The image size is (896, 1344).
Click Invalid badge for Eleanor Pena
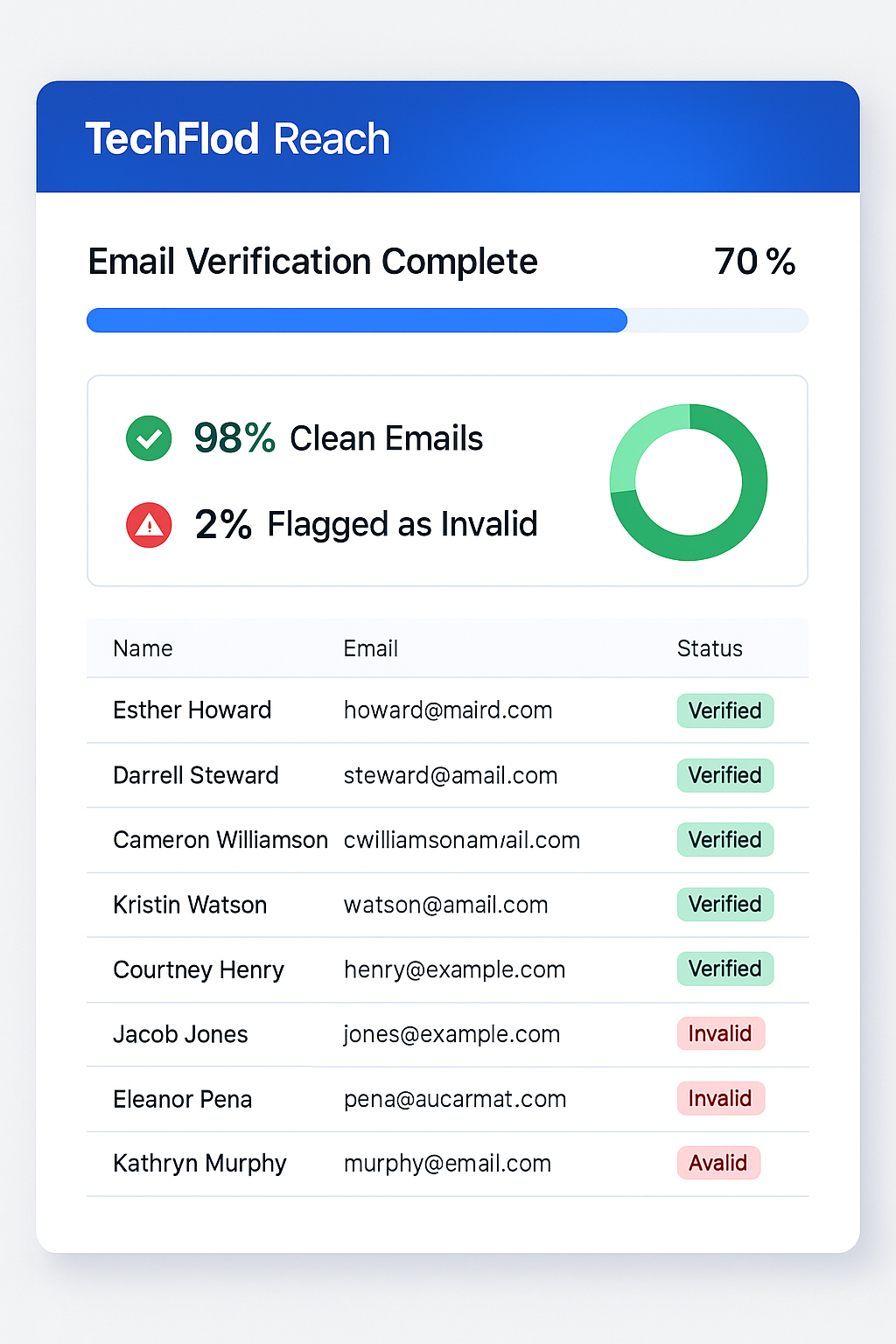(x=721, y=1098)
